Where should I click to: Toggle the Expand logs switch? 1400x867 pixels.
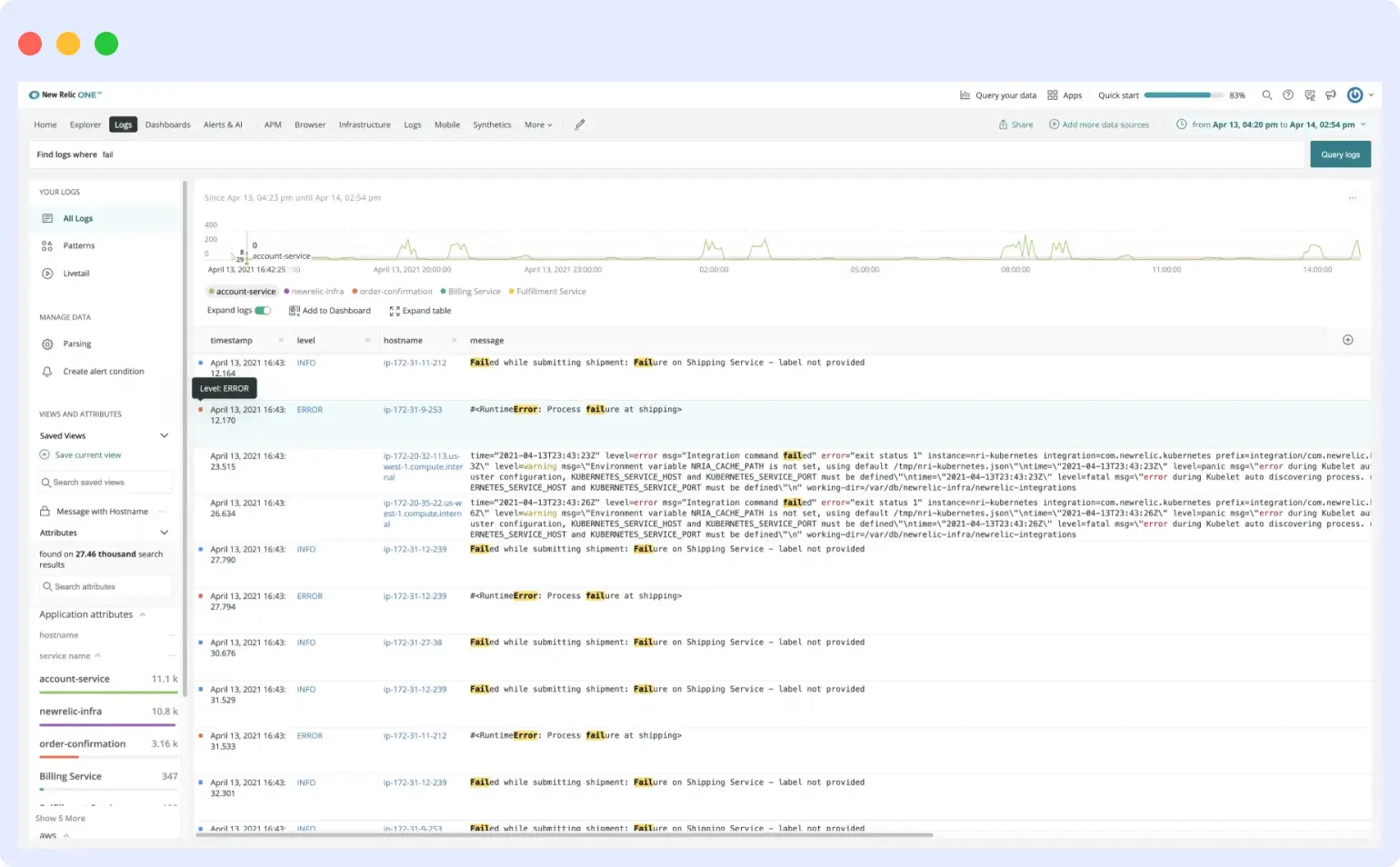(x=263, y=311)
